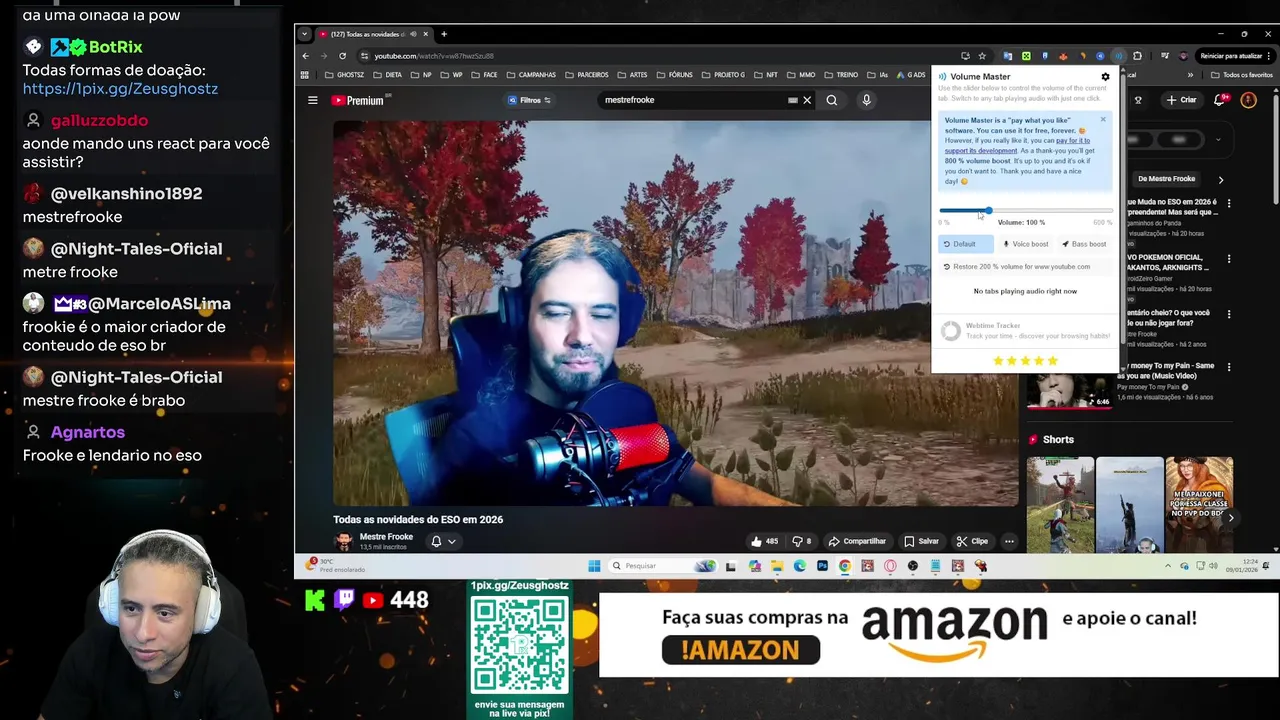Open a new browser tab

(444, 34)
